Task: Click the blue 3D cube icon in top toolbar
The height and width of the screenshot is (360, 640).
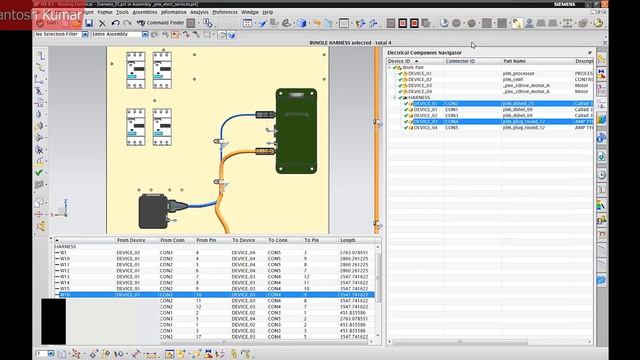Action: [302, 23]
